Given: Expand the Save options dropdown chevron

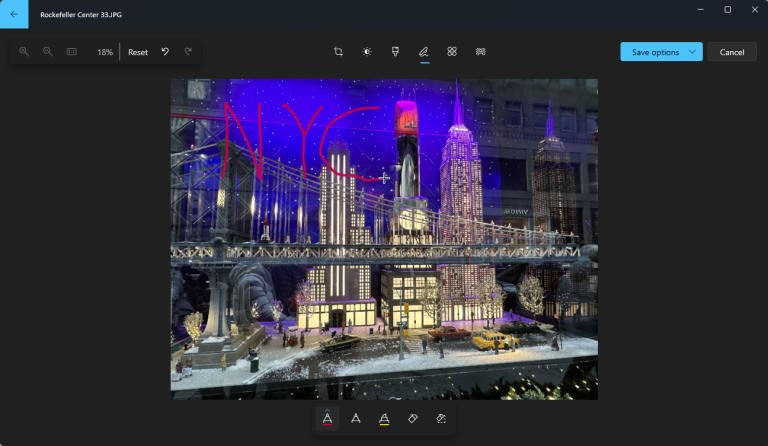Looking at the screenshot, I should point(692,51).
